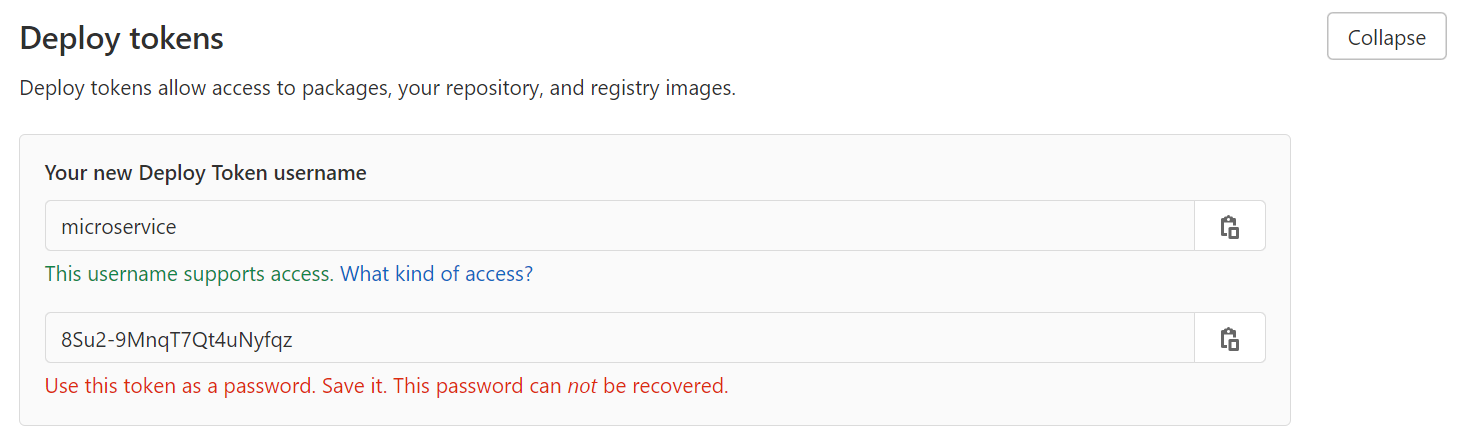Click the 'Deploy tokens' section heading

[121, 38]
